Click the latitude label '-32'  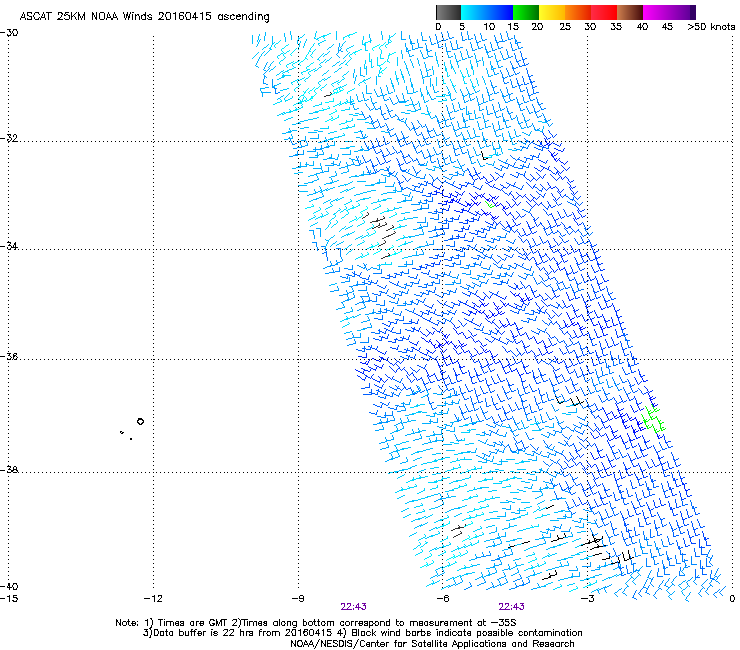tap(9, 138)
